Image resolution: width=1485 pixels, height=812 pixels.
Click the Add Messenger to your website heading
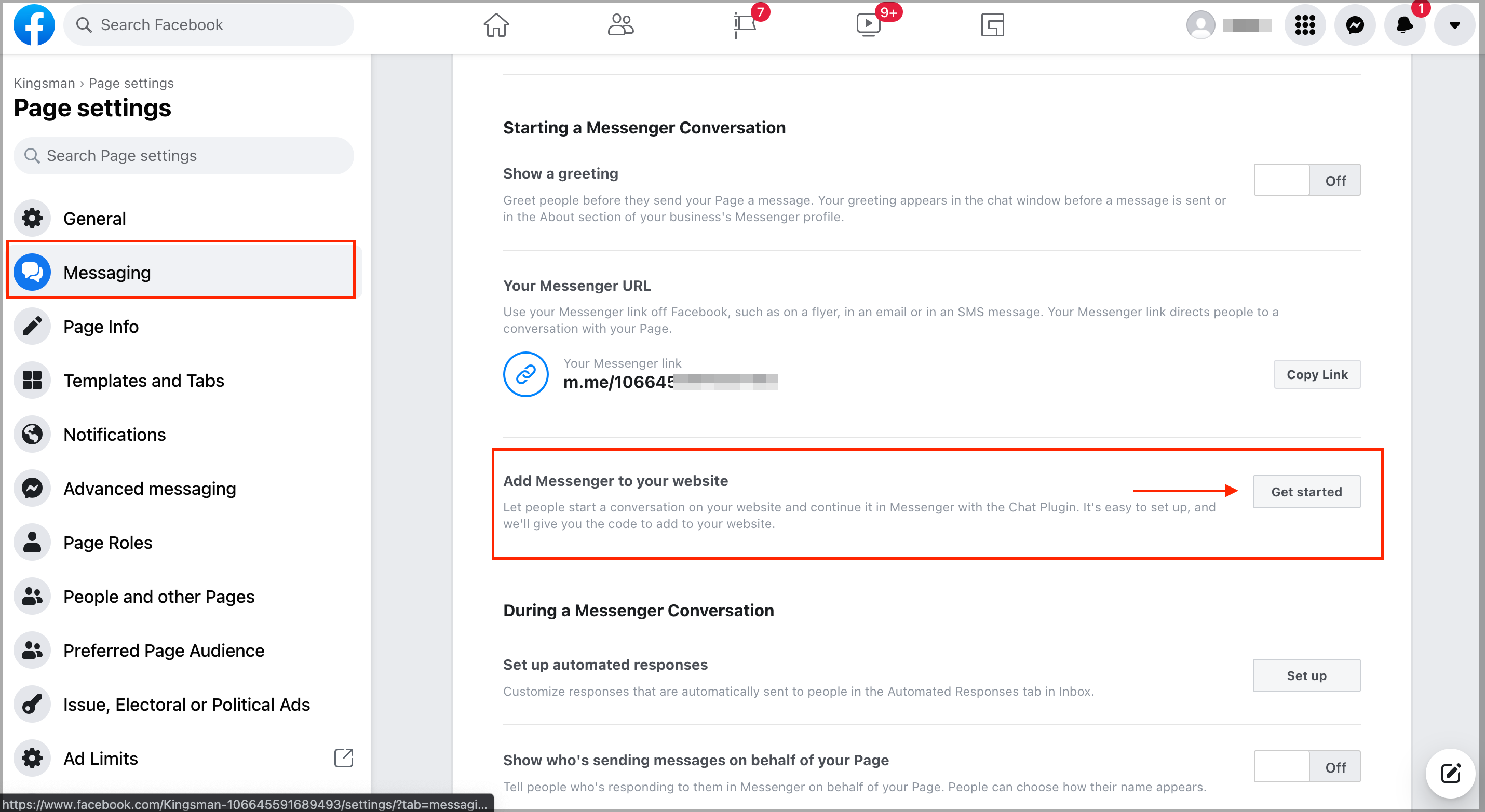[x=615, y=481]
